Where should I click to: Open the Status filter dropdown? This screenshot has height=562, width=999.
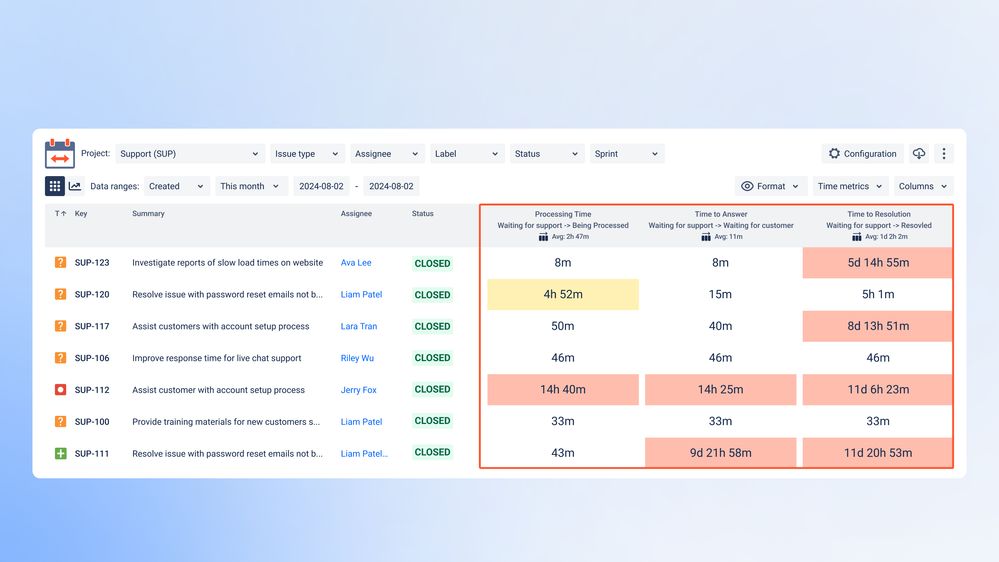[x=547, y=154]
